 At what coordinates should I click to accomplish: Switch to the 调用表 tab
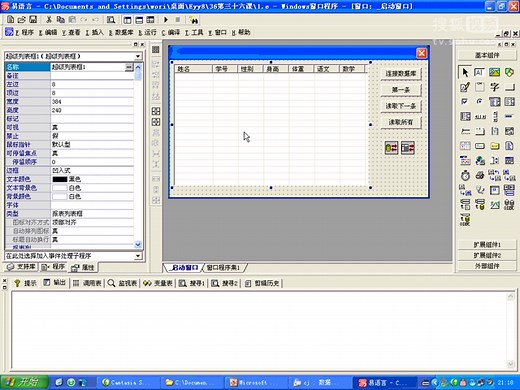point(87,283)
